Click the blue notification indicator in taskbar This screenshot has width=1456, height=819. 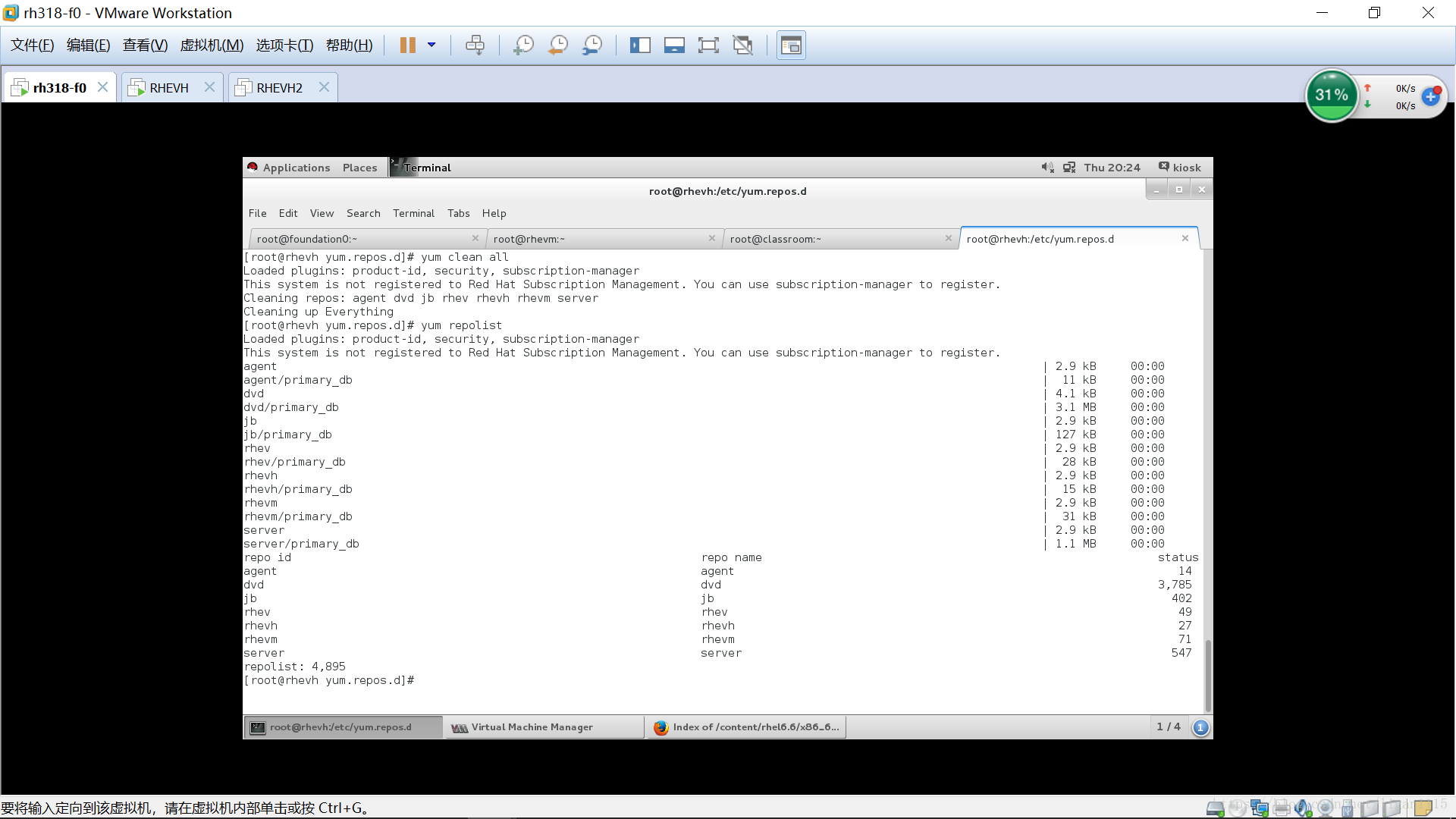click(1200, 727)
